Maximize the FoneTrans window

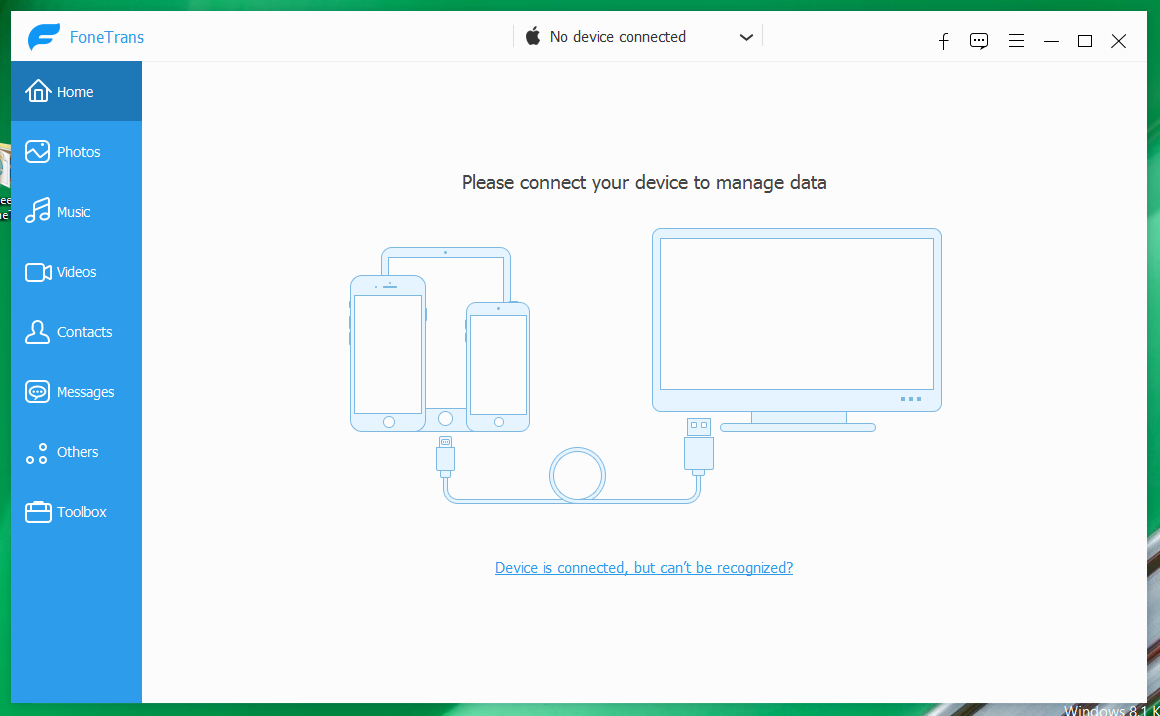(x=1085, y=41)
